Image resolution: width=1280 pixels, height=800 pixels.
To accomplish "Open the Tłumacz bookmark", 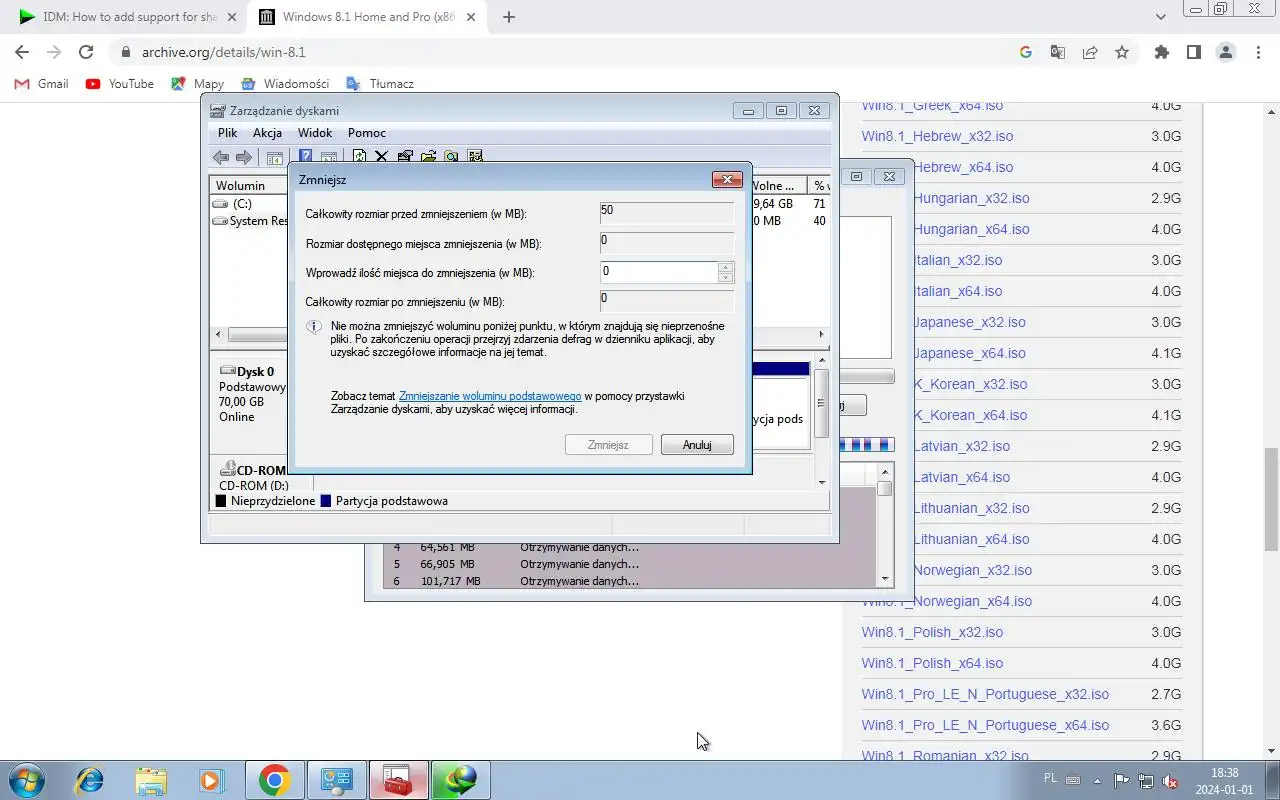I will tap(380, 84).
